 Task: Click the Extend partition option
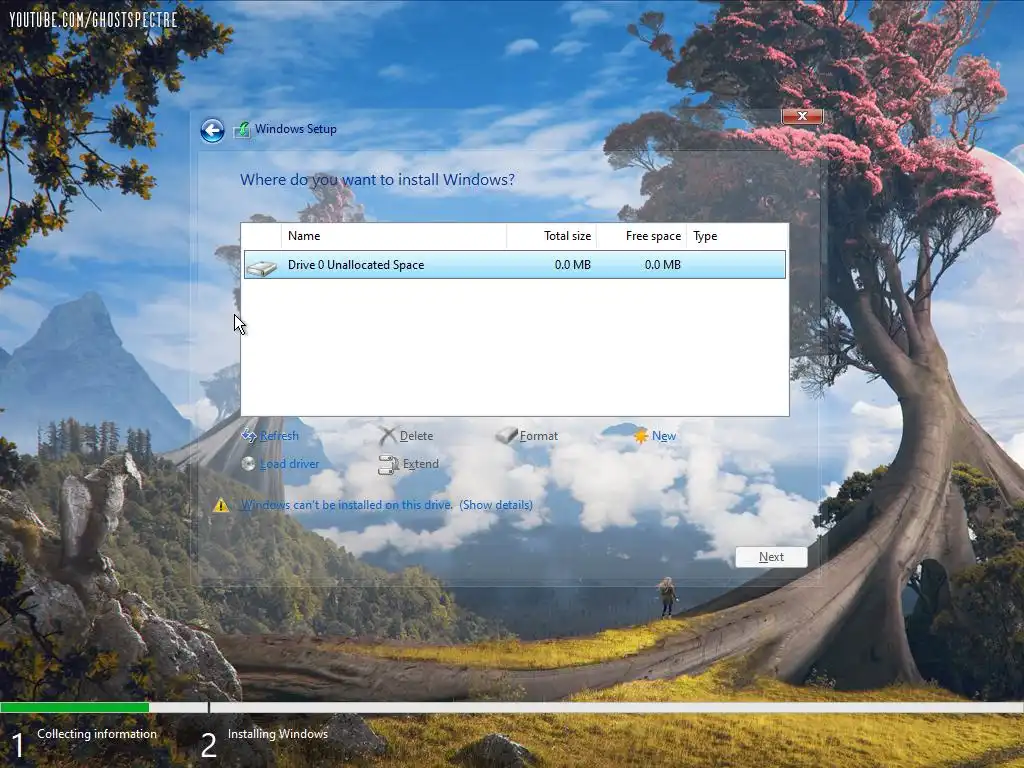tap(421, 464)
